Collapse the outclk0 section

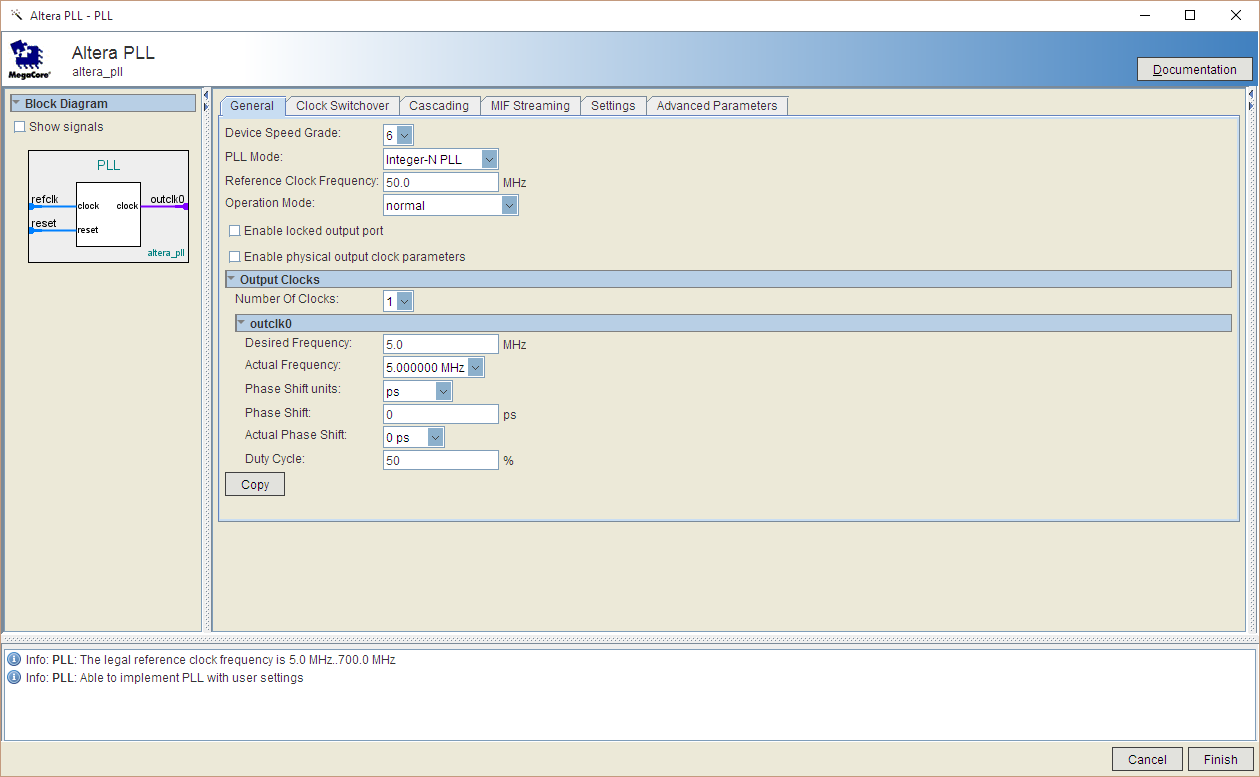(241, 323)
